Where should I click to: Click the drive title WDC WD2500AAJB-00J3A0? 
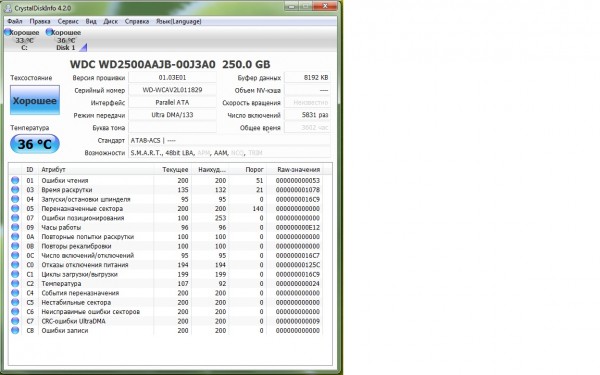coord(143,64)
